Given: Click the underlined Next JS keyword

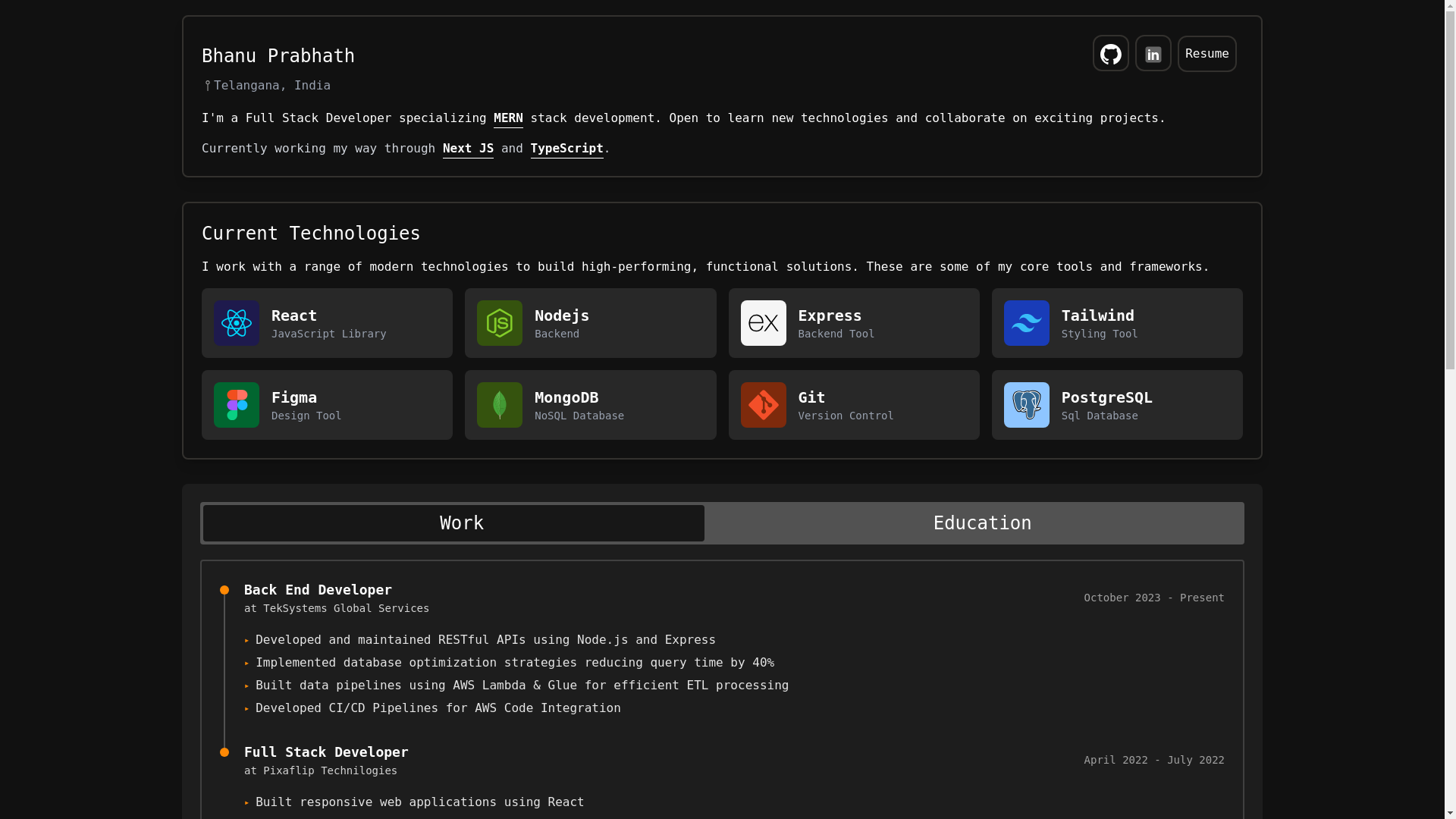Looking at the screenshot, I should tap(468, 149).
